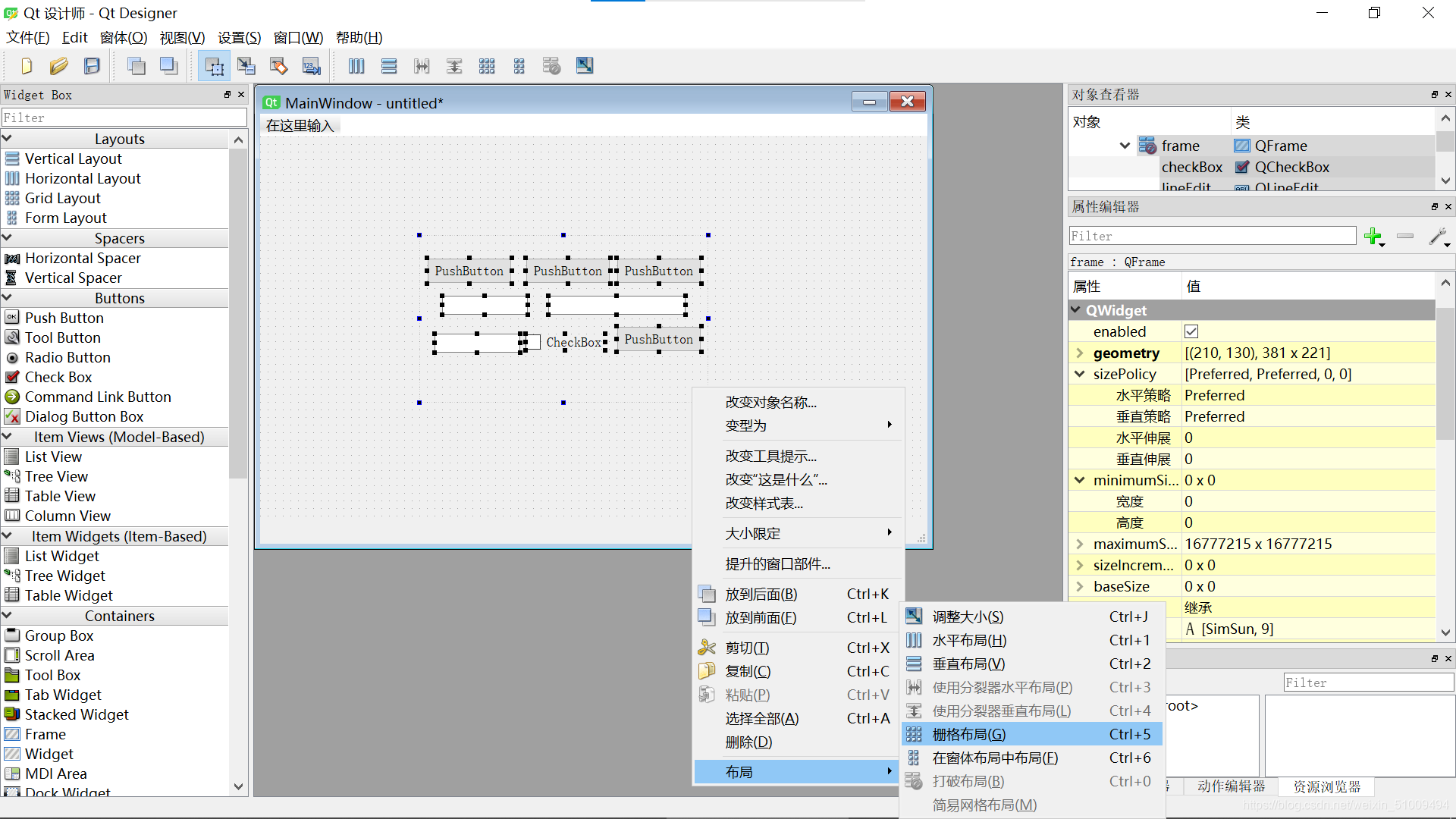Select the Edit Signals/Slots mode icon
Image resolution: width=1456 pixels, height=819 pixels.
[x=246, y=66]
